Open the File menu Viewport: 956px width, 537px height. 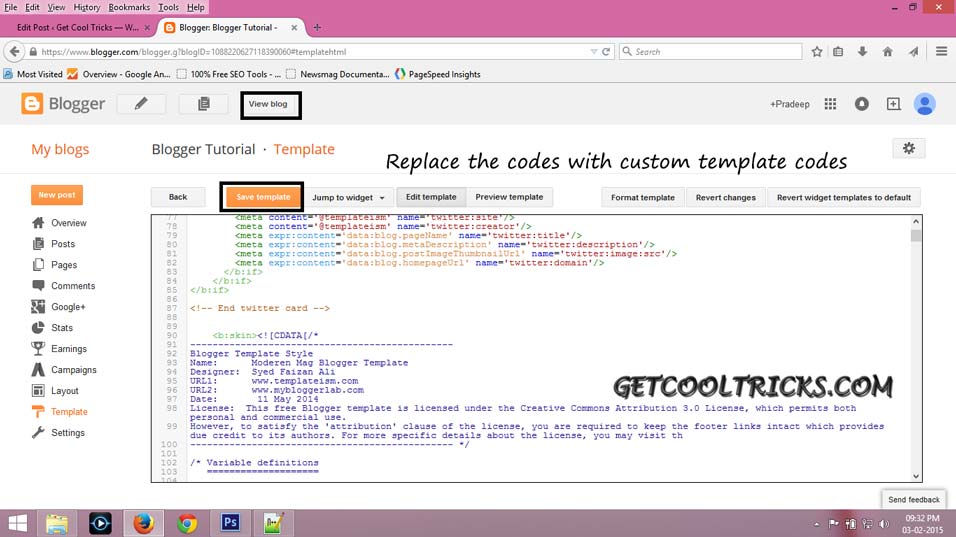(x=10, y=7)
